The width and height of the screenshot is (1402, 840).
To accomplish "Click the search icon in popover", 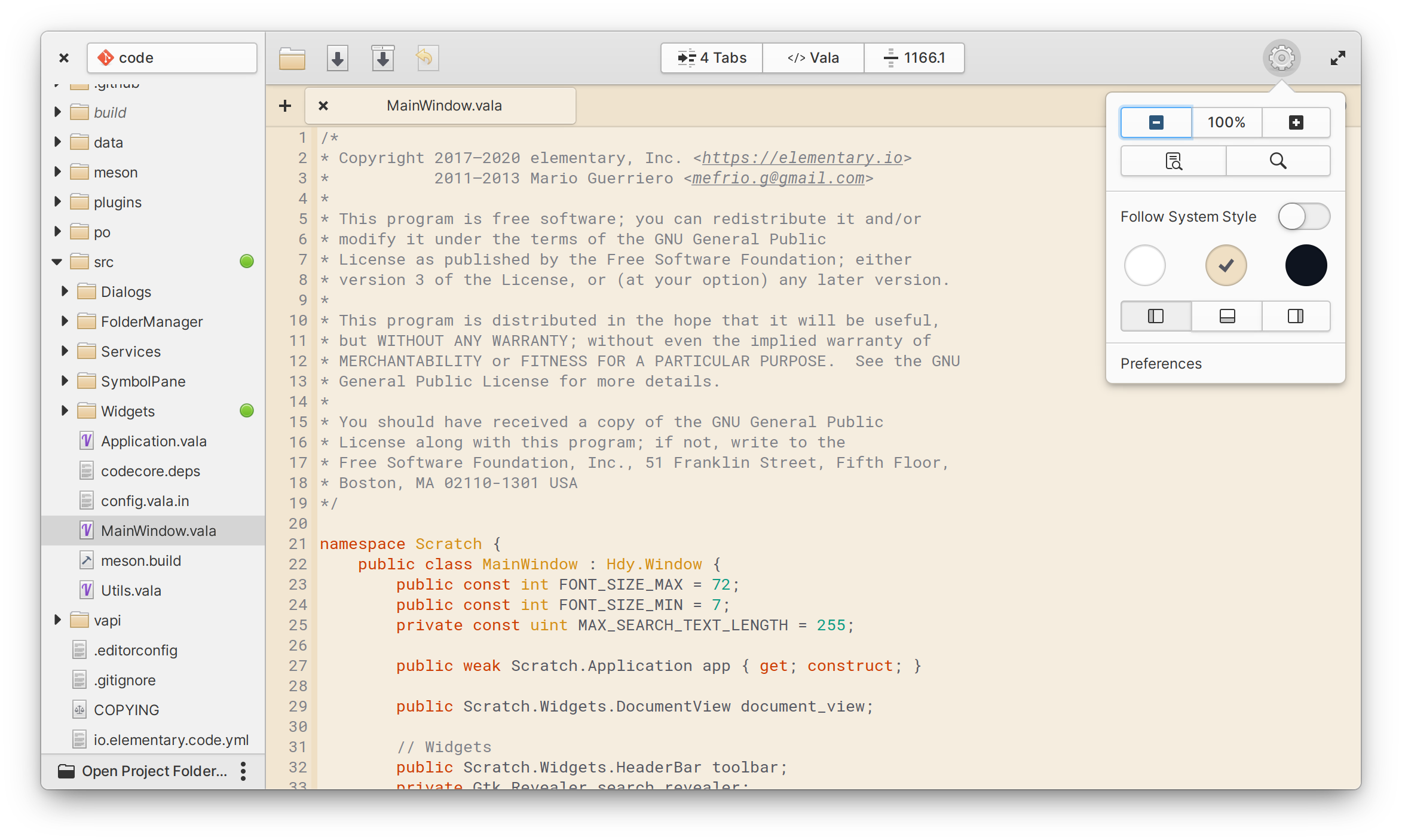I will [1280, 161].
